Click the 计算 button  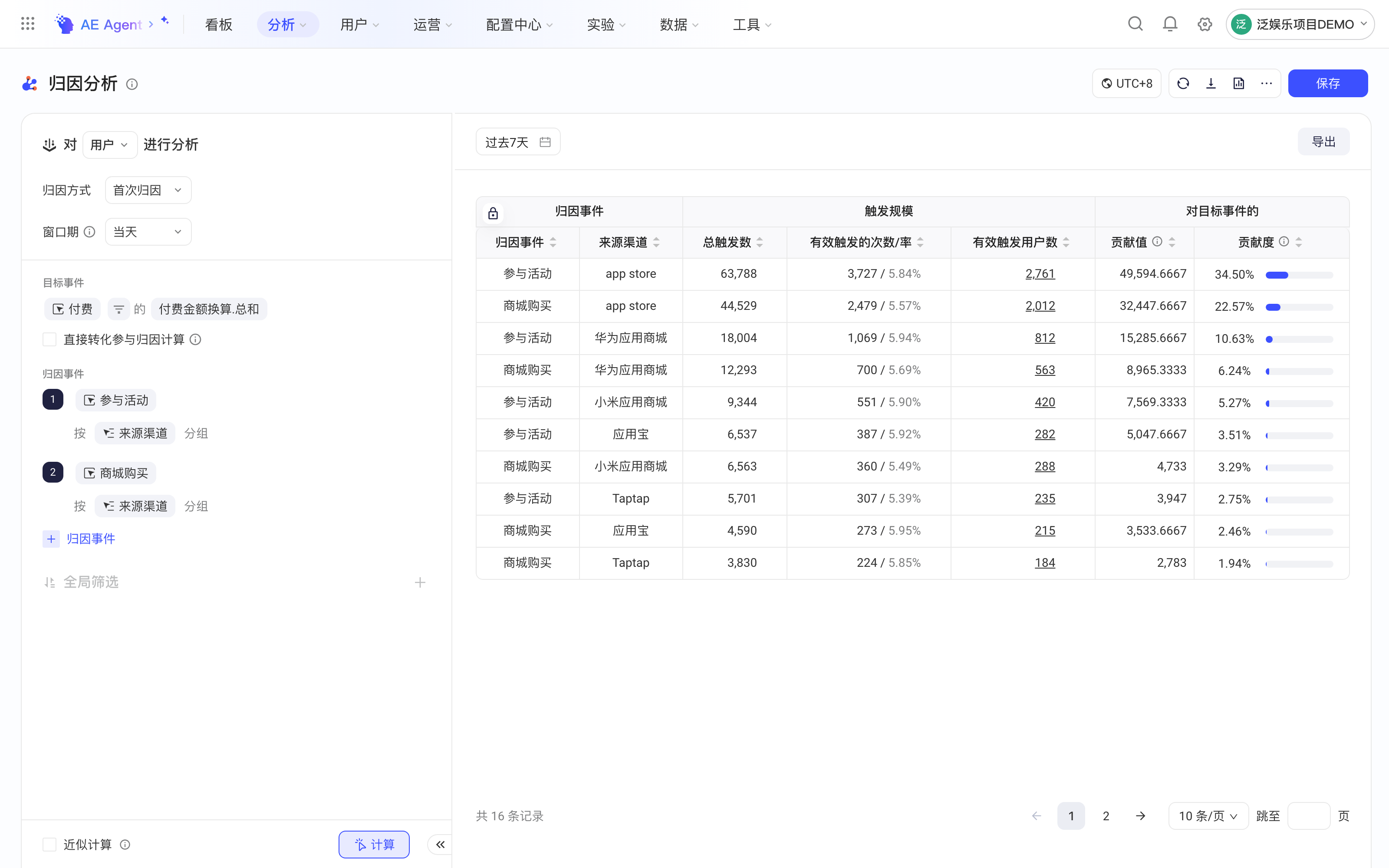pos(374,844)
